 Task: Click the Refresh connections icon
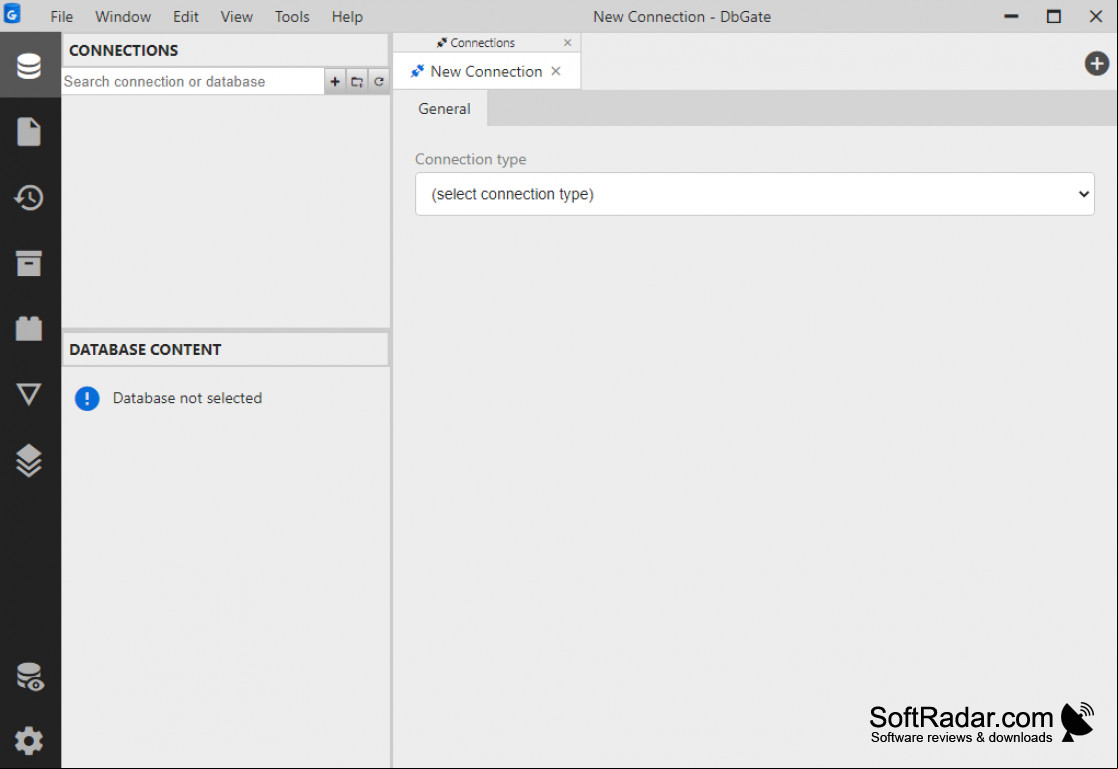pos(379,81)
